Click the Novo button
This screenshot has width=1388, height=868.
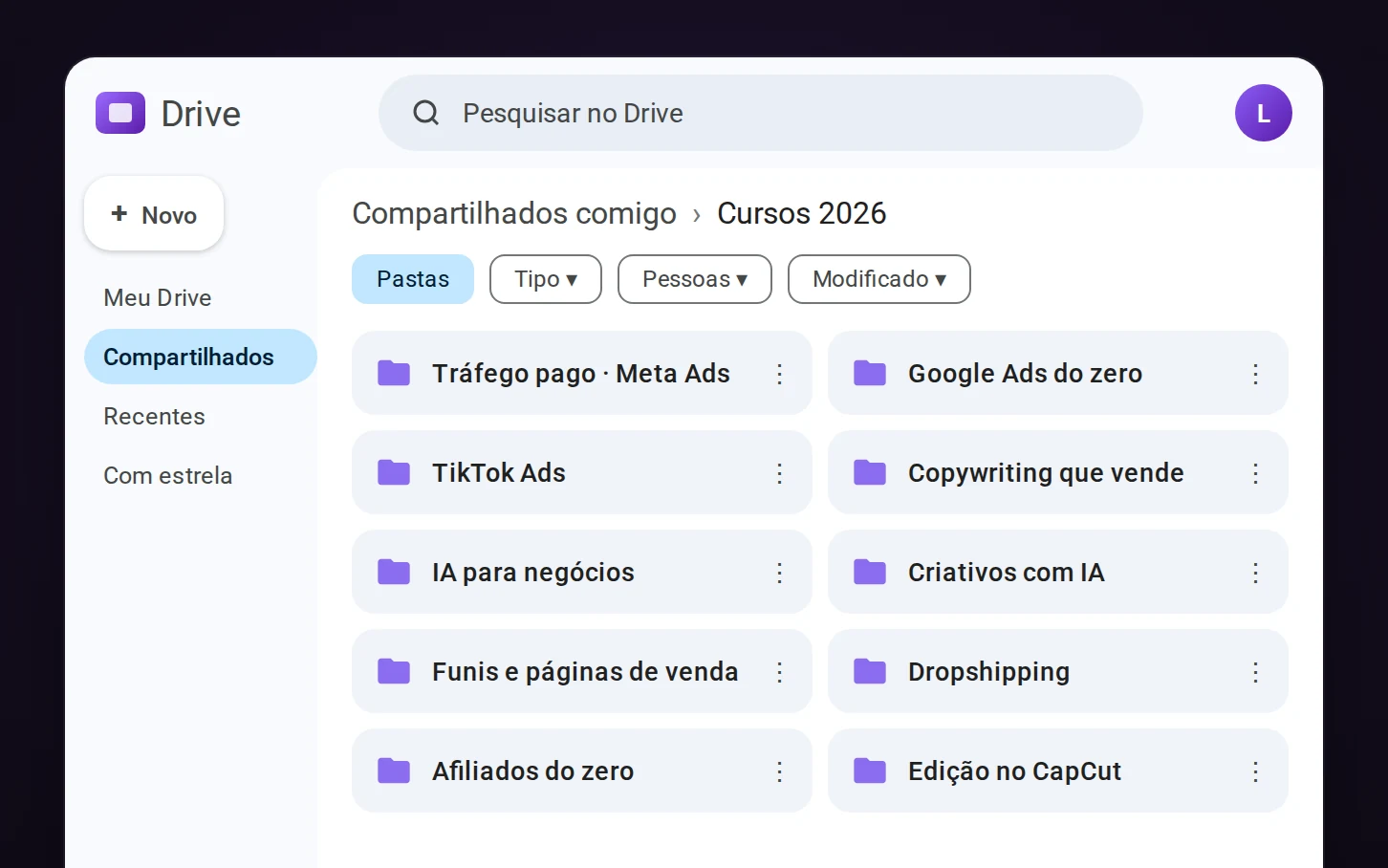click(x=154, y=214)
